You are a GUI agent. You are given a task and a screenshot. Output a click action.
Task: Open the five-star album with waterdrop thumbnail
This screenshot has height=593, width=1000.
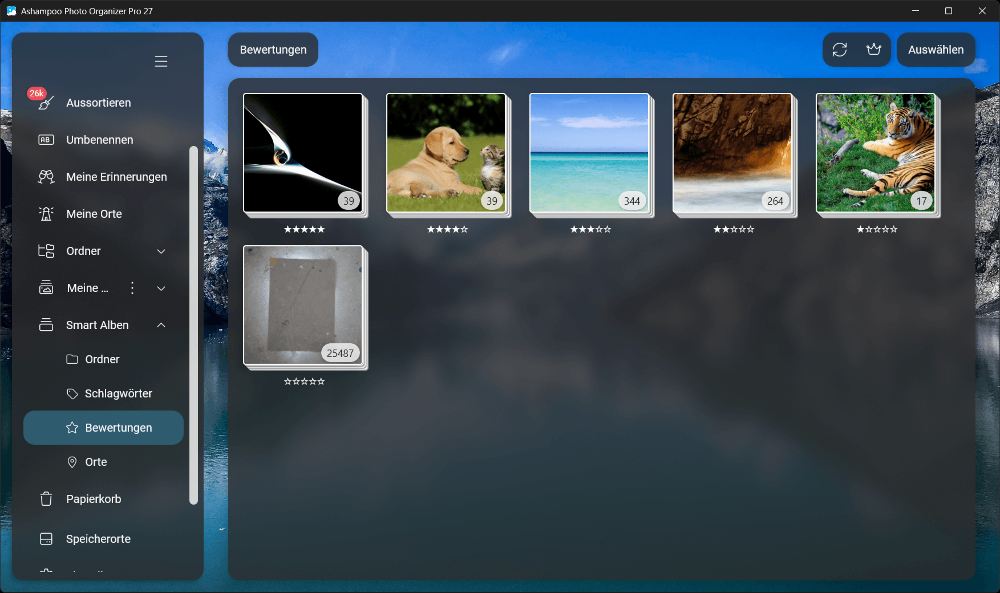[304, 154]
